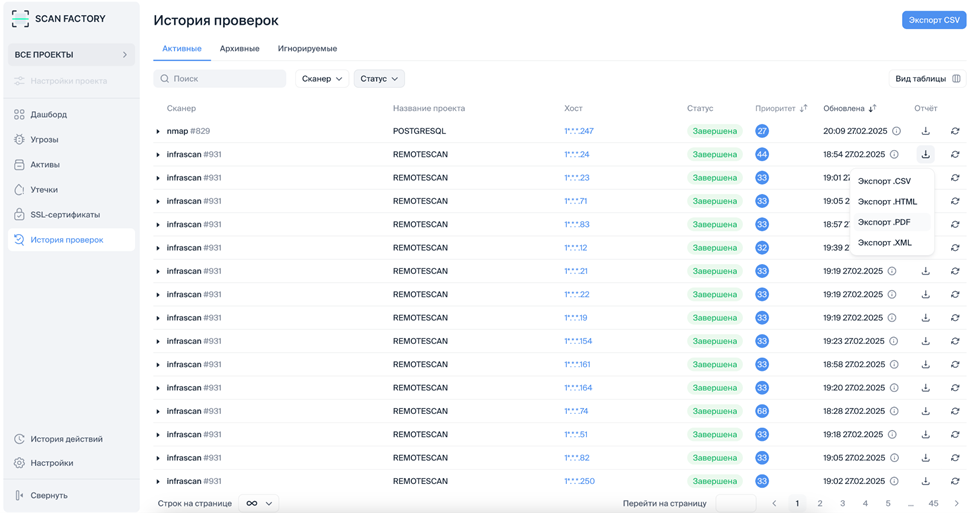Viewport: 974px width, 513px height.
Task: Open rows per page dropdown
Action: [x=259, y=503]
